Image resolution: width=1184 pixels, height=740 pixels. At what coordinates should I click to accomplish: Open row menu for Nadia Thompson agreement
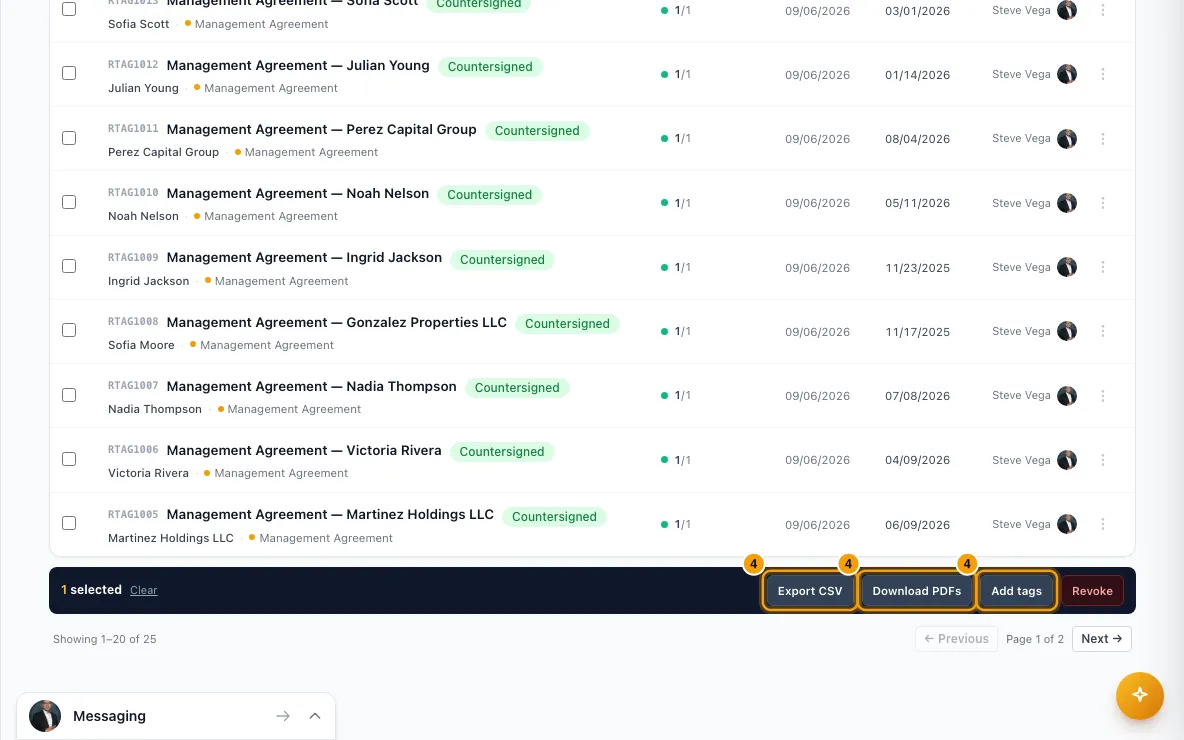pos(1102,396)
